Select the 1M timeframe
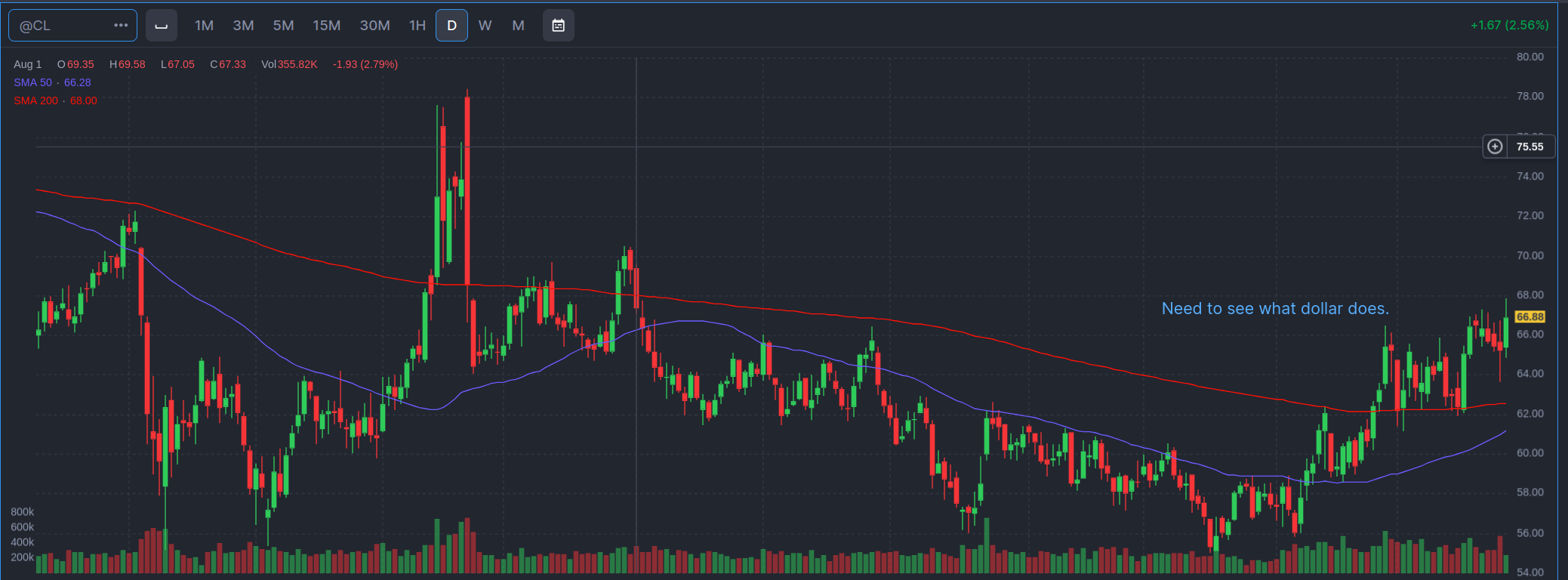This screenshot has height=580, width=1568. tap(204, 25)
